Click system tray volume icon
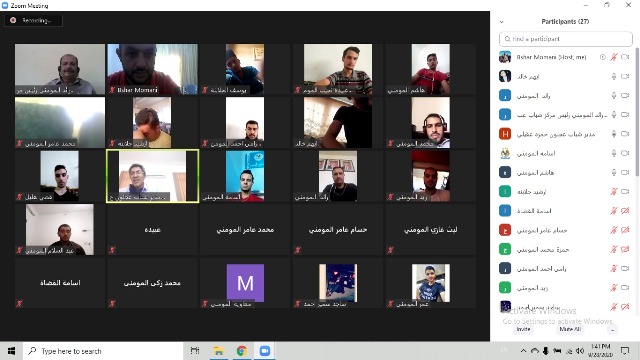Viewport: 640px width, 360px height. tap(580, 351)
